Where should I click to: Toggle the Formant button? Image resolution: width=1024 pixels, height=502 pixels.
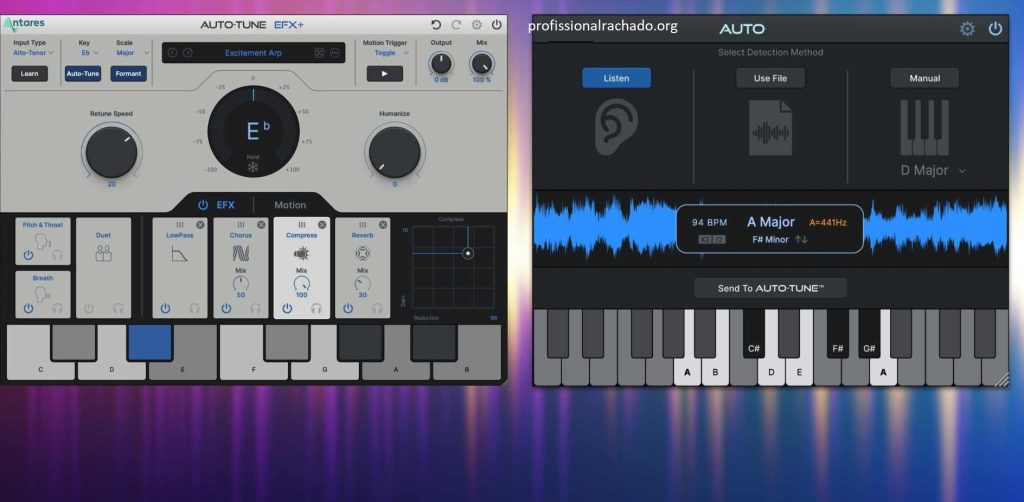(x=128, y=74)
